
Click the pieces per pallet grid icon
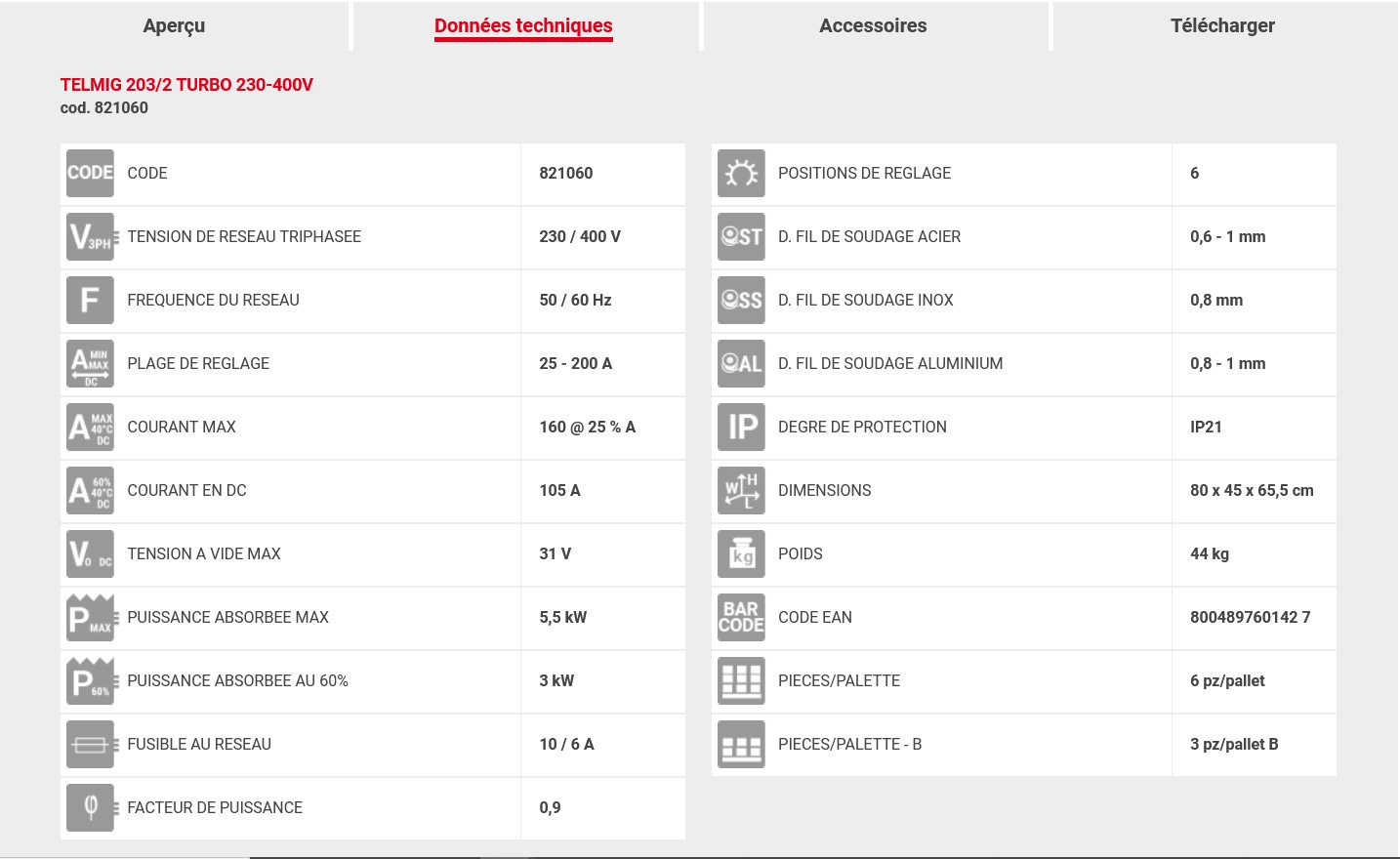pos(741,681)
